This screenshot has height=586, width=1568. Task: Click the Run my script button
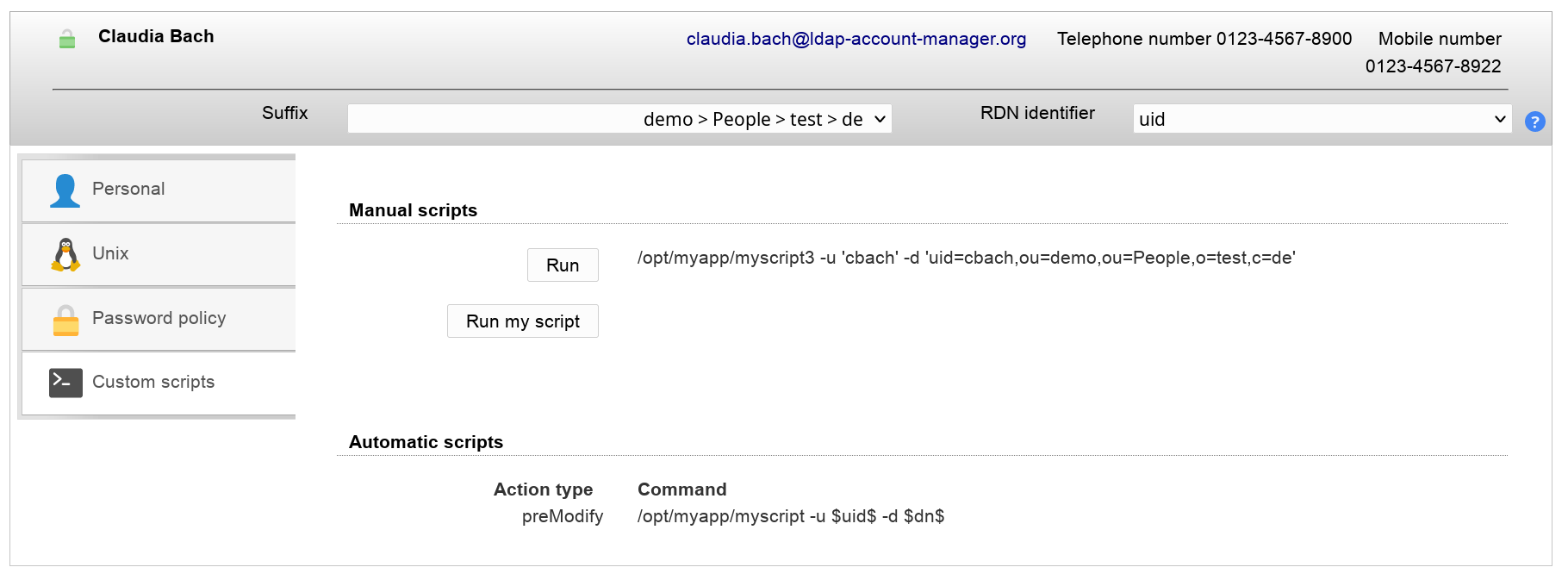point(522,321)
